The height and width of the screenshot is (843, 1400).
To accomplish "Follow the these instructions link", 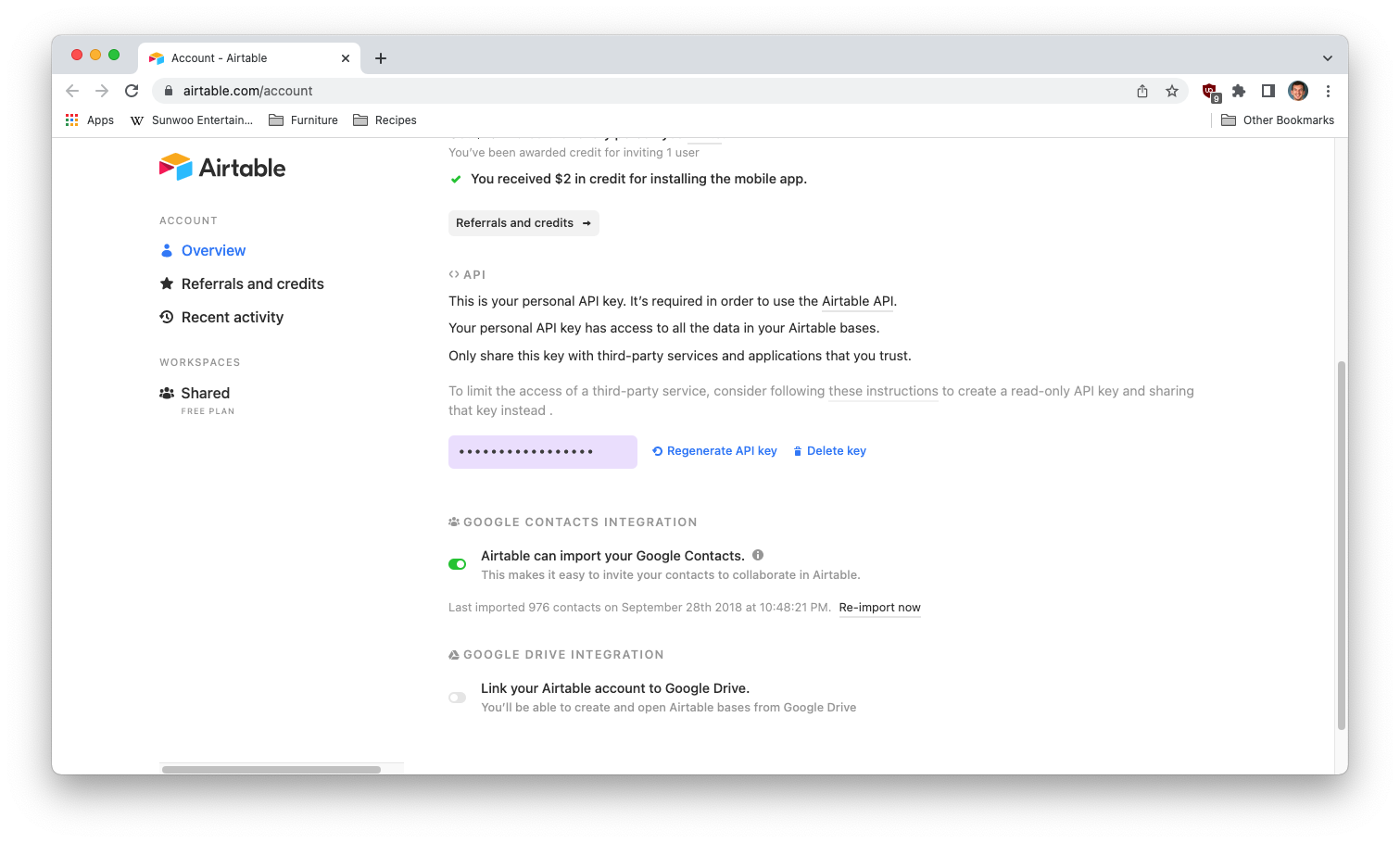I will pyautogui.click(x=883, y=391).
